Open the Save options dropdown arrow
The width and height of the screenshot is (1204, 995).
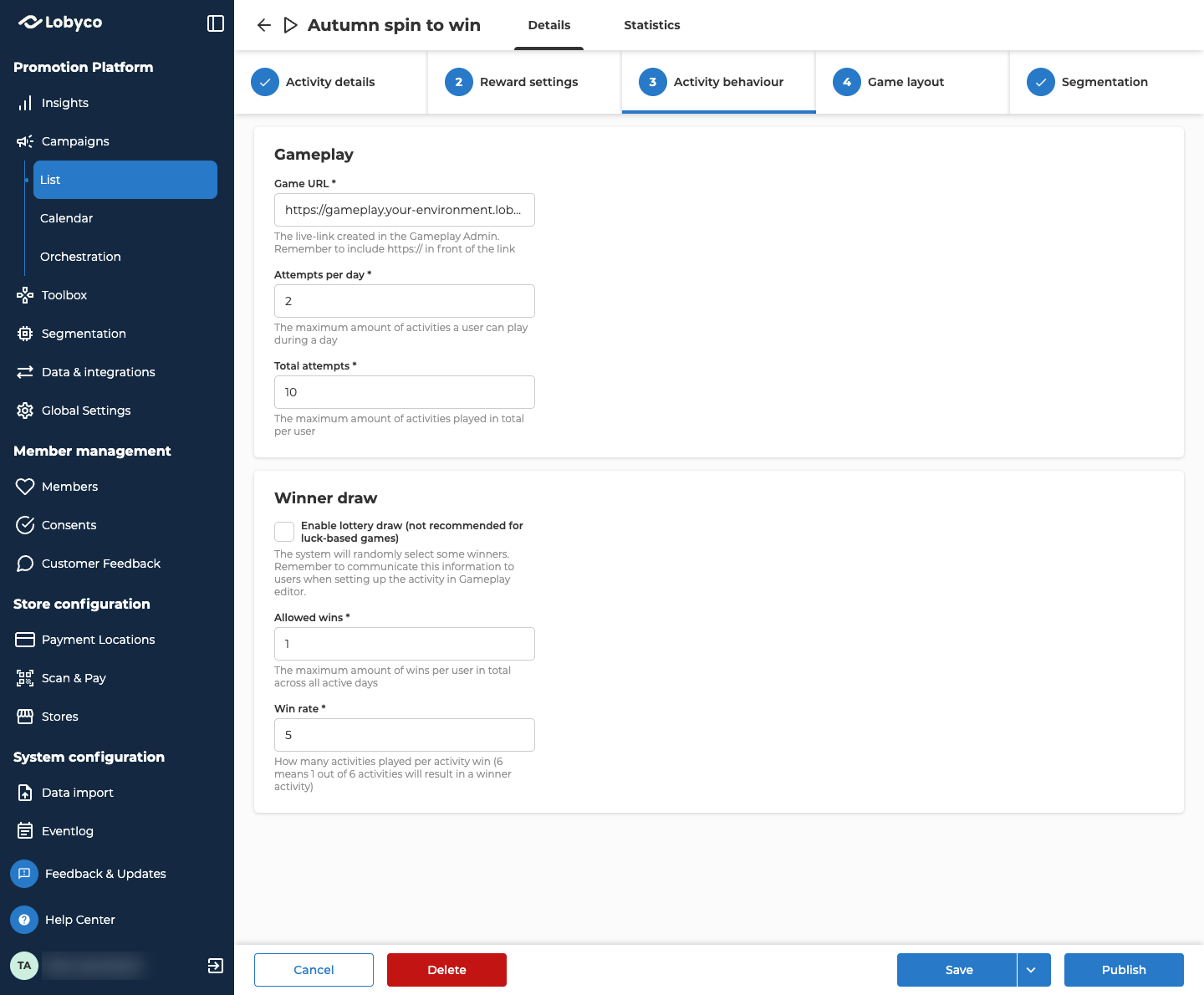click(1032, 970)
